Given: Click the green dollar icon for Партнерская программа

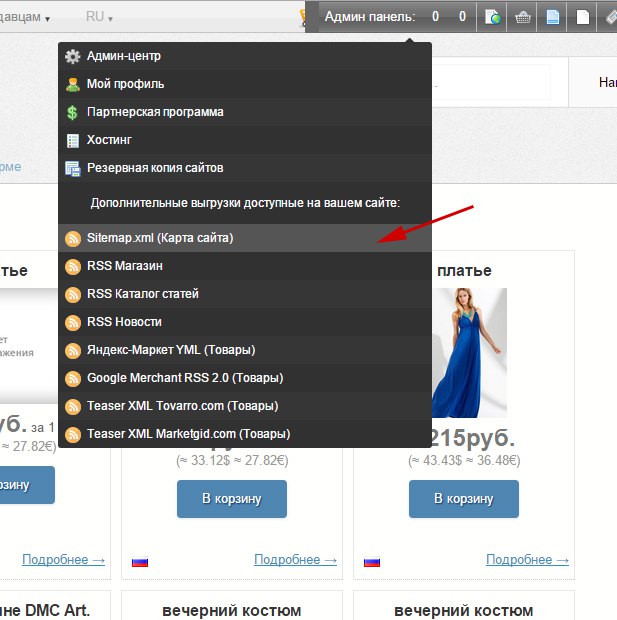Looking at the screenshot, I should point(72,112).
